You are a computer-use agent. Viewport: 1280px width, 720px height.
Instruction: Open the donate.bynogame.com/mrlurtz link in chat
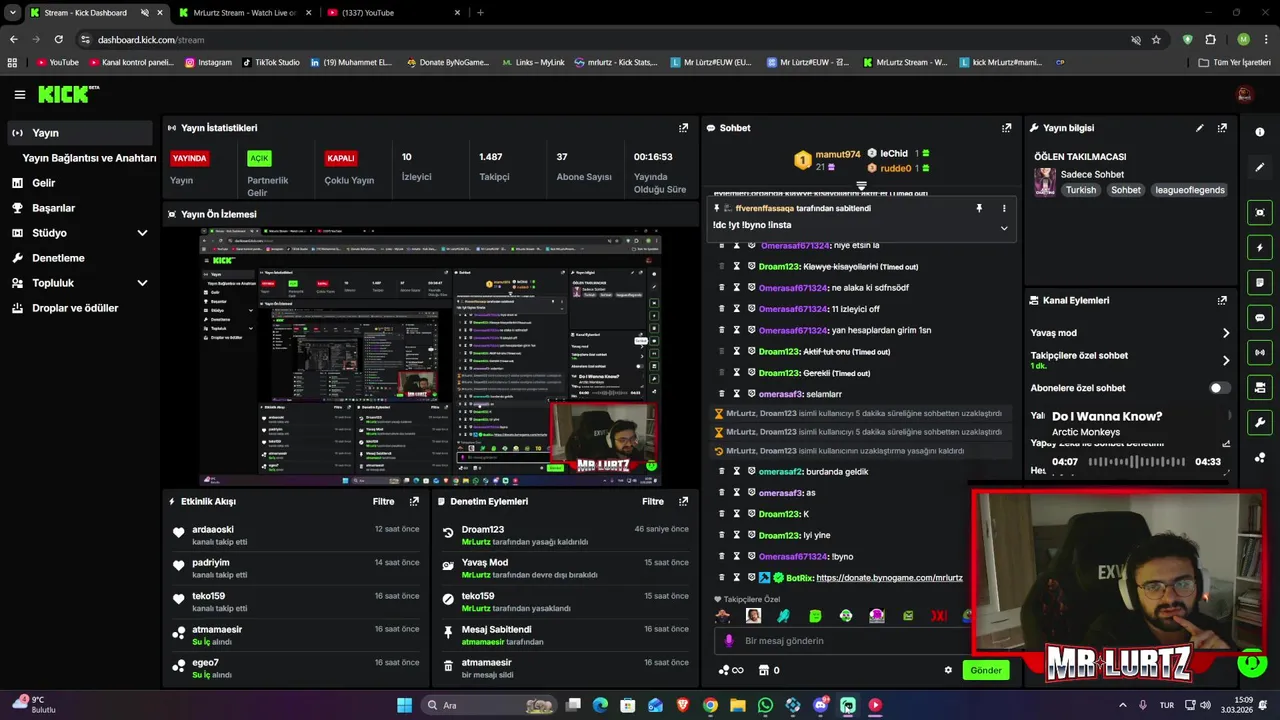click(x=889, y=578)
